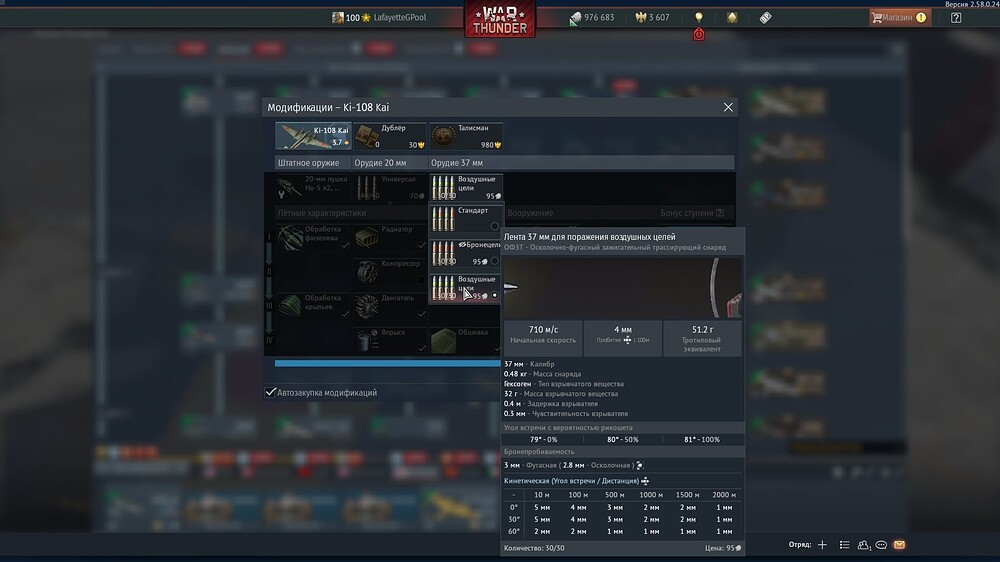Click the gold diamond premium icon
This screenshot has width=1000, height=562.
(x=732, y=17)
